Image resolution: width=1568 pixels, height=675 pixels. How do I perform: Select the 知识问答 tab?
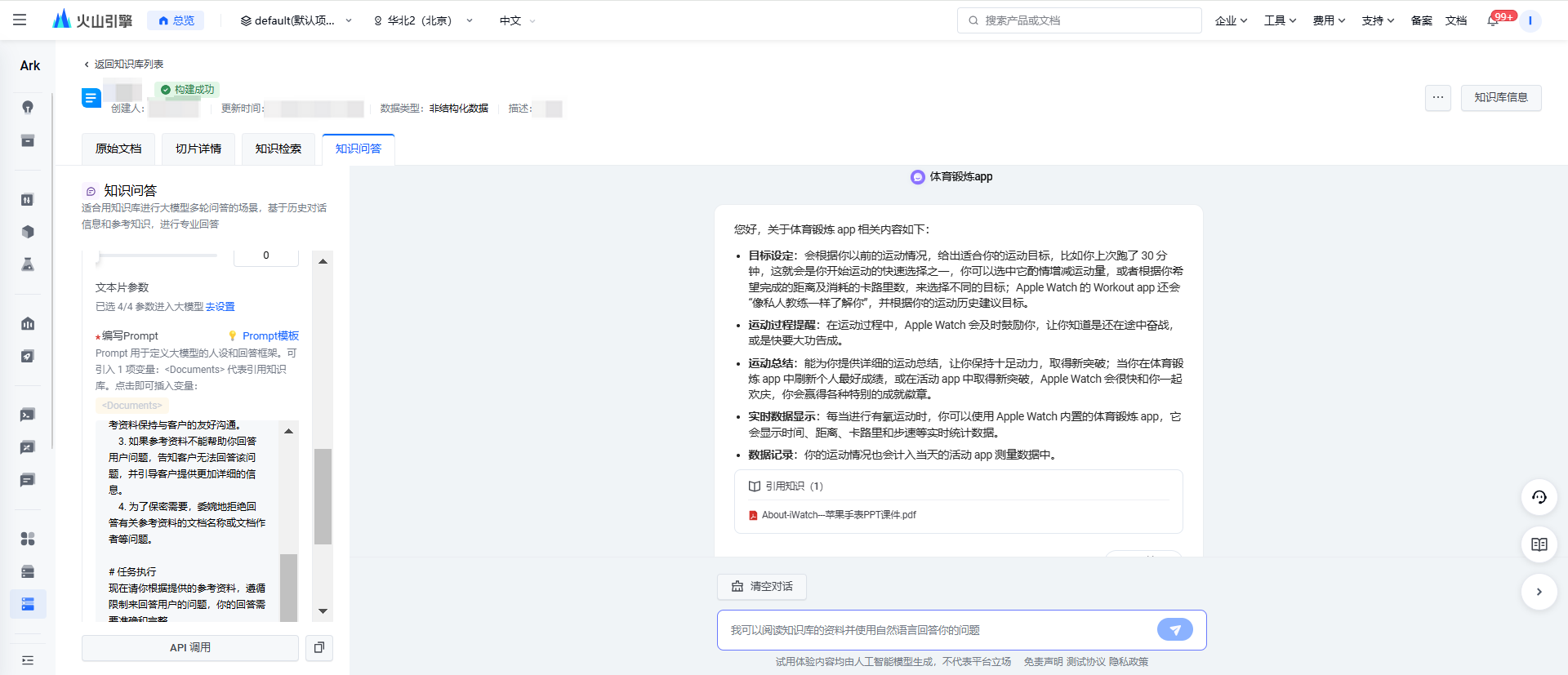(359, 149)
